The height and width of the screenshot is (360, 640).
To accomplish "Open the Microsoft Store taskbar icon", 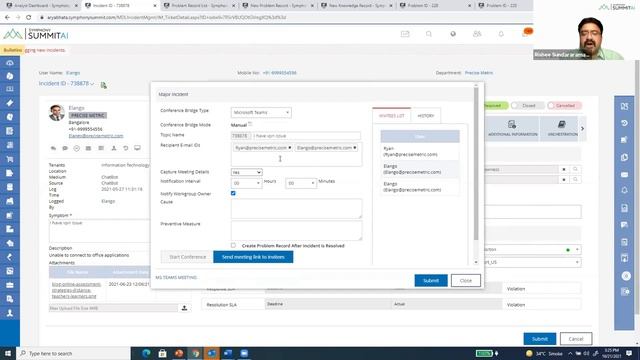I will pos(162,353).
